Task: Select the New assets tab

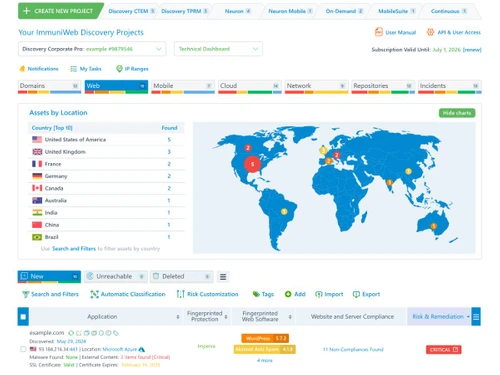Action: pyautogui.click(x=49, y=277)
